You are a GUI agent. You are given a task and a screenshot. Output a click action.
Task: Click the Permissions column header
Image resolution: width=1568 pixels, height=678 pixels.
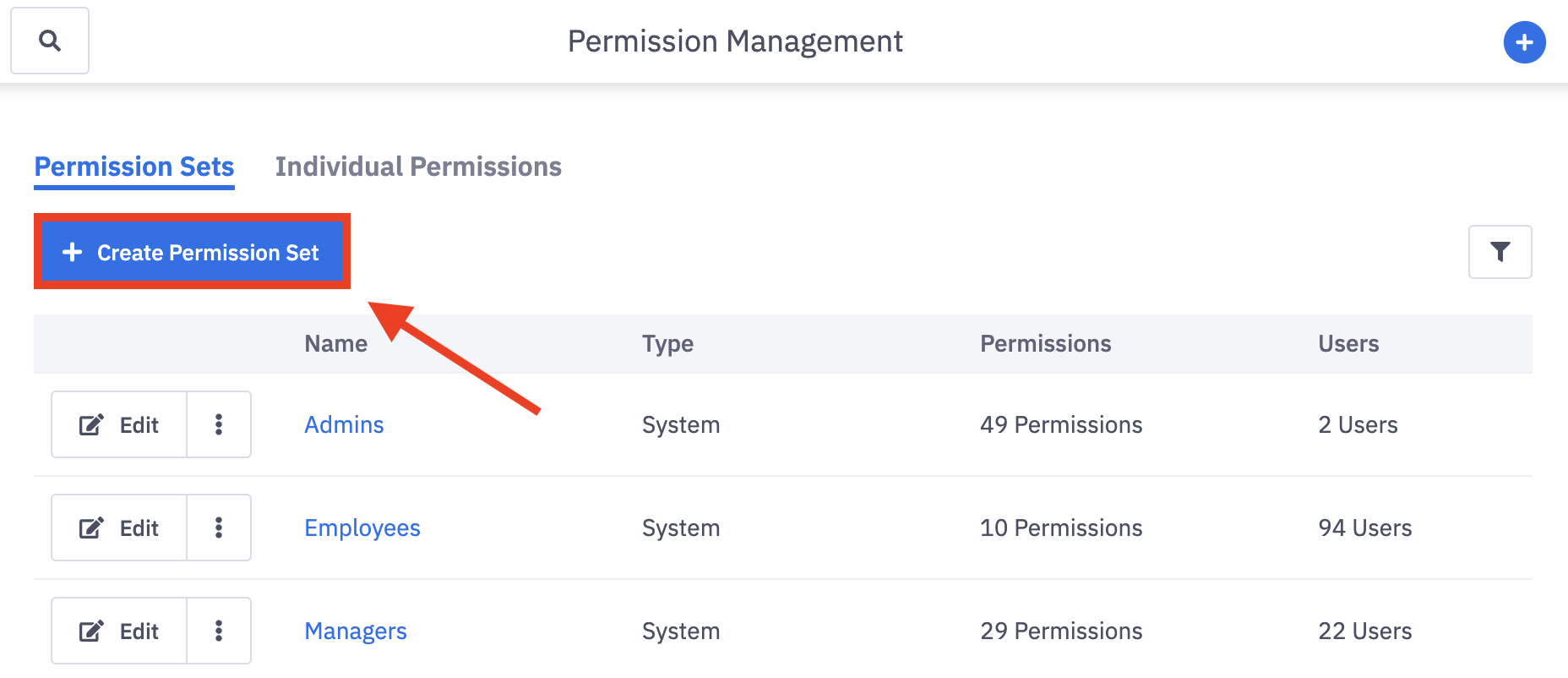(x=1045, y=343)
